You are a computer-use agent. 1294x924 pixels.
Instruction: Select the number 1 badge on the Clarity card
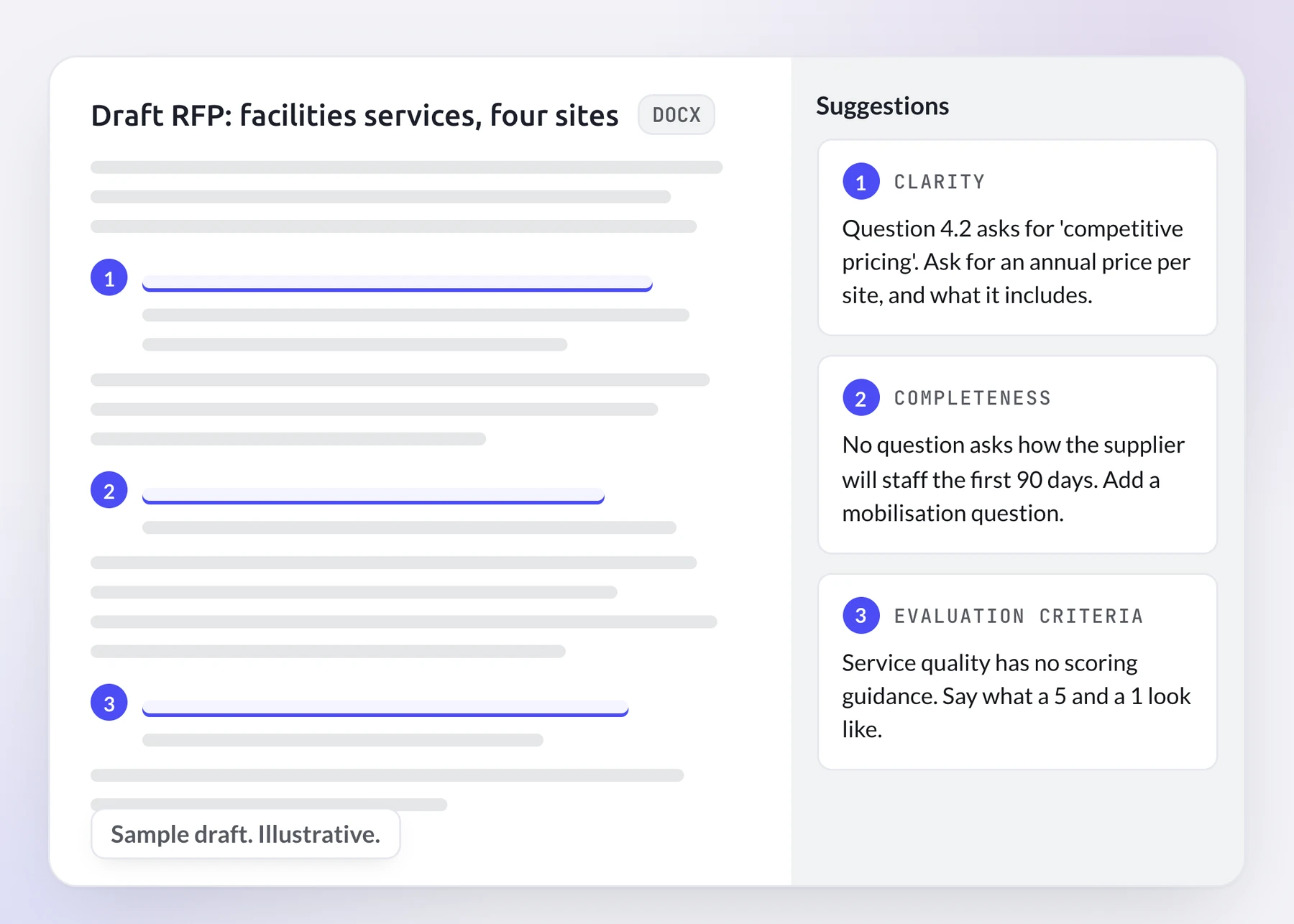[861, 181]
